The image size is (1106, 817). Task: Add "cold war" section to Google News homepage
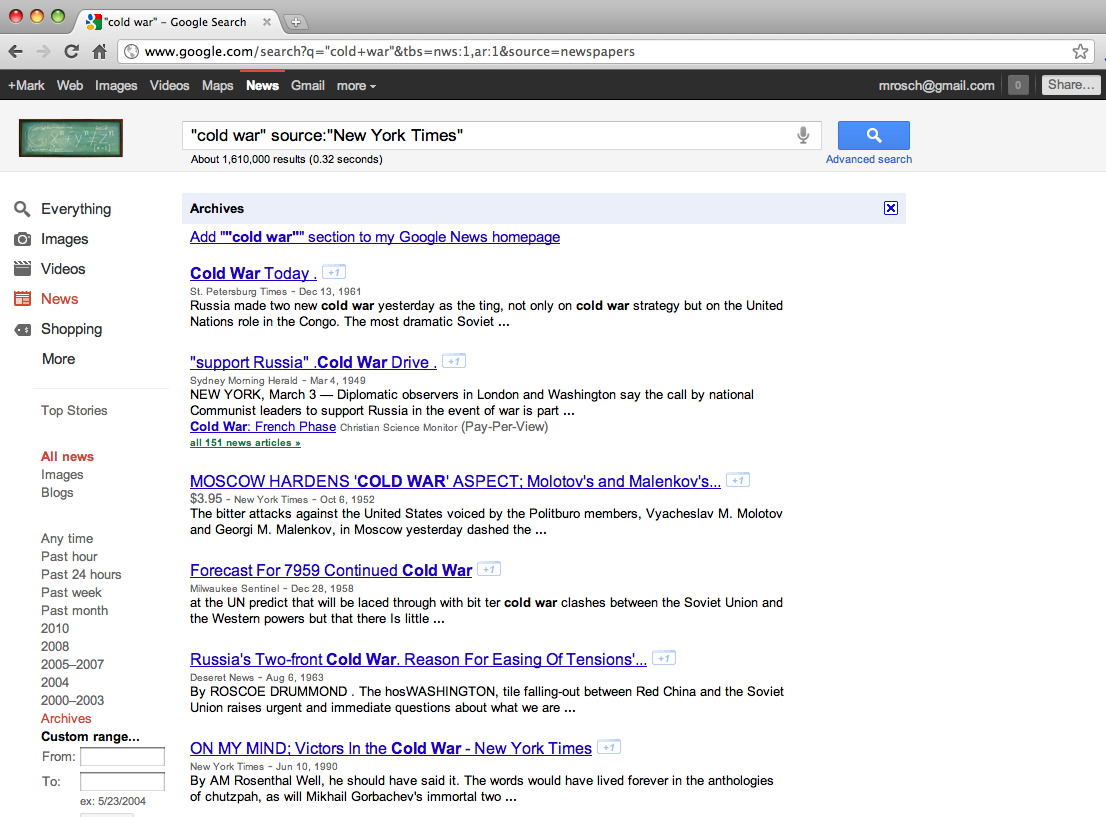(x=375, y=237)
